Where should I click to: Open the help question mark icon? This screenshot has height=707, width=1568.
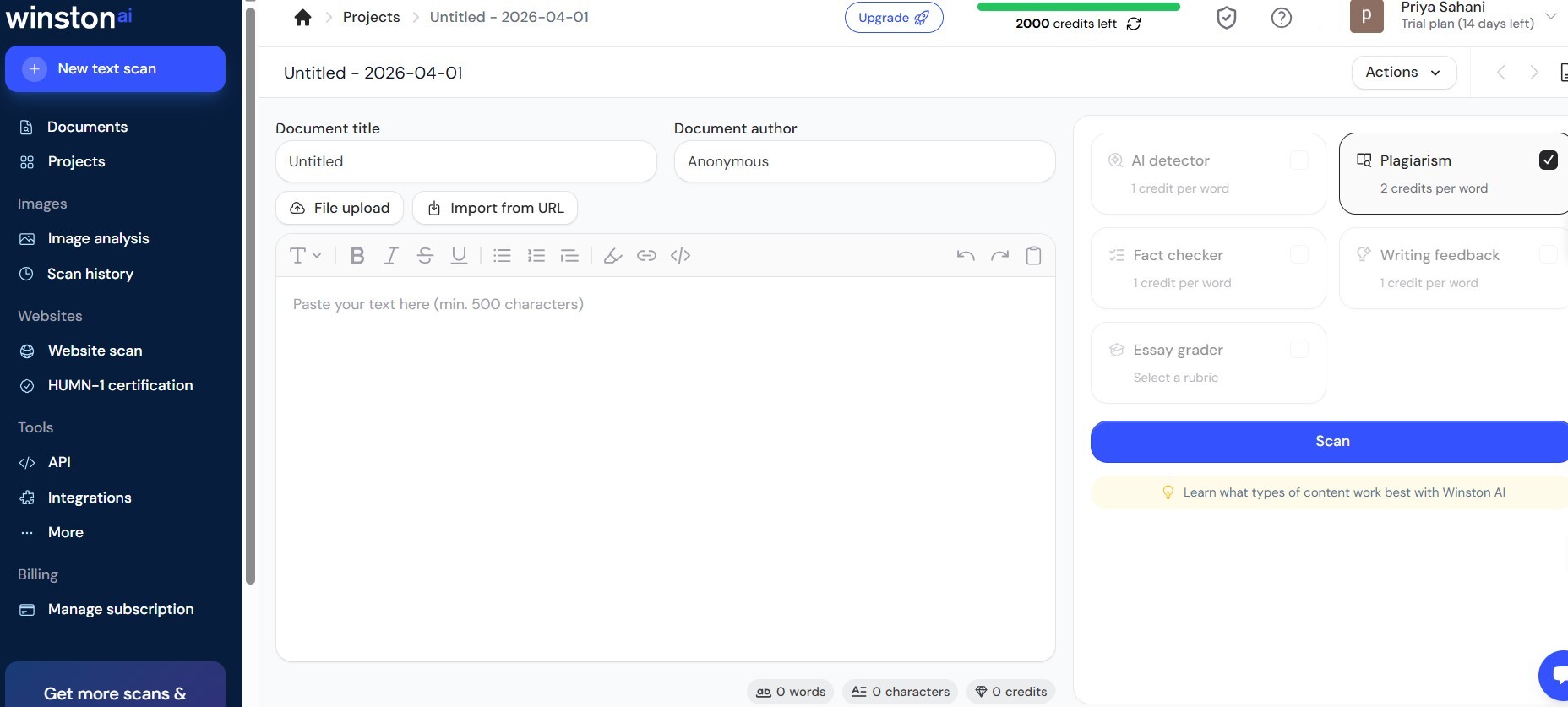pos(1282,18)
